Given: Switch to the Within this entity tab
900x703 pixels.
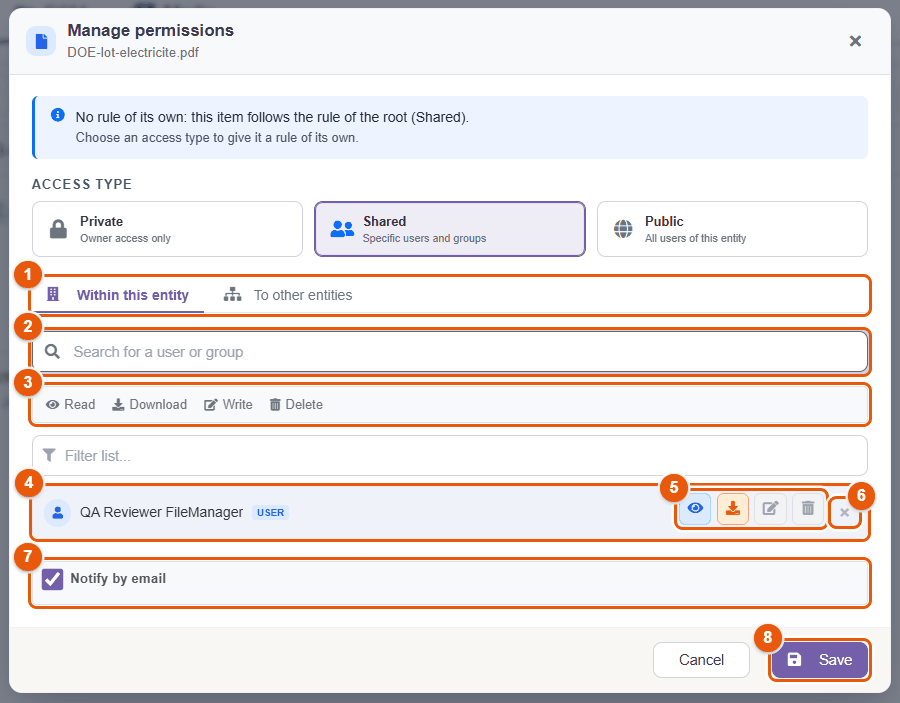Looking at the screenshot, I should [x=119, y=295].
